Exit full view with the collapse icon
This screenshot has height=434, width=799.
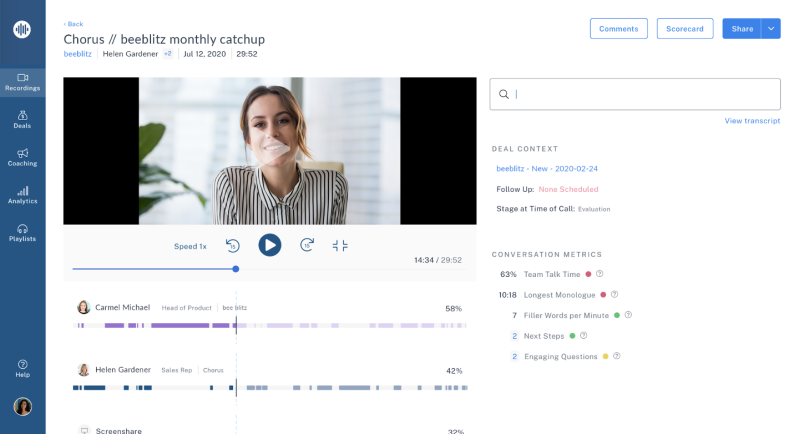click(340, 246)
